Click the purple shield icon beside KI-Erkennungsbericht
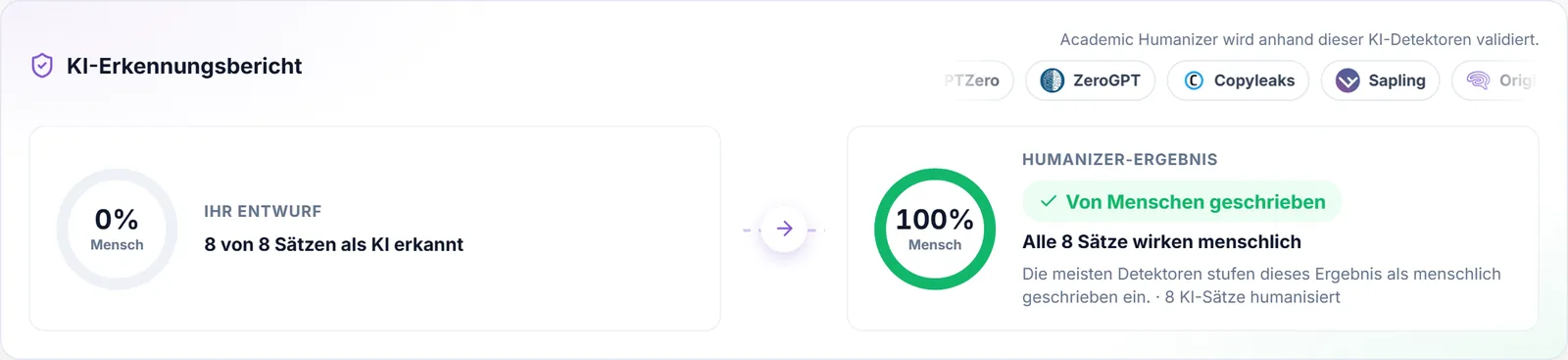 pos(42,66)
